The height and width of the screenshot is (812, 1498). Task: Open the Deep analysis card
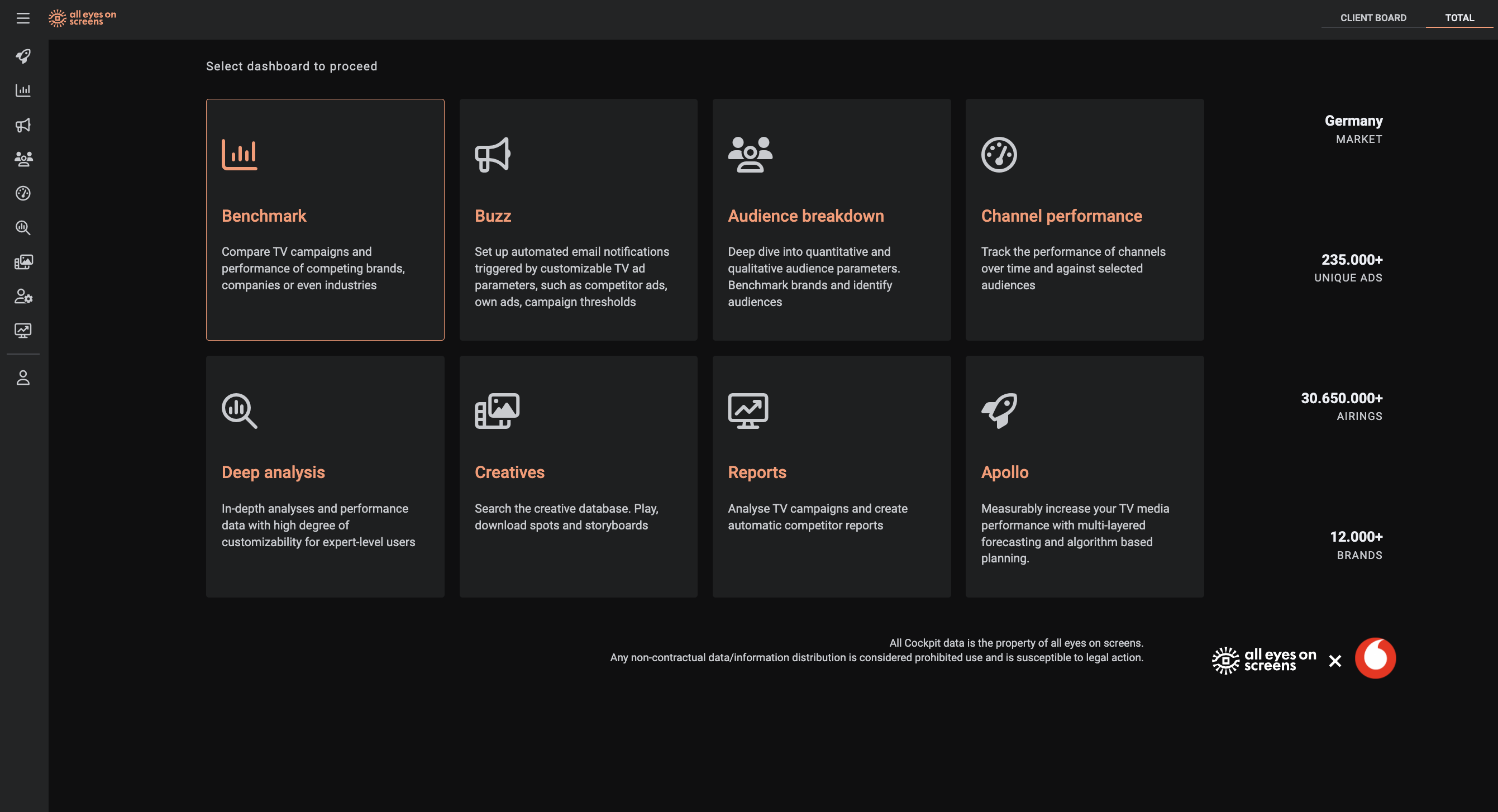(x=325, y=476)
